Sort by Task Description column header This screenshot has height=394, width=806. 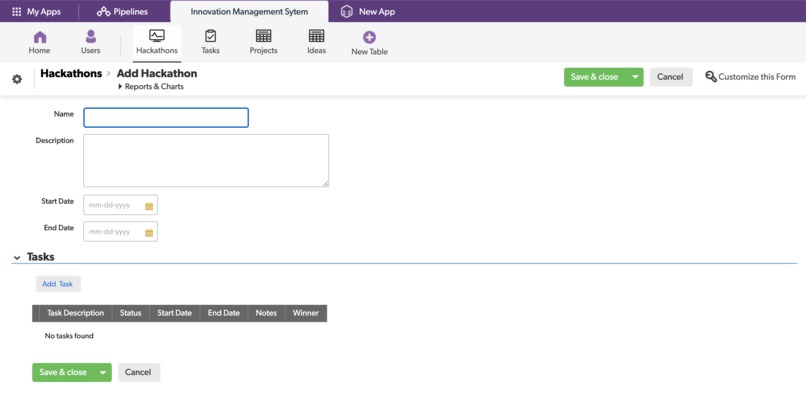[76, 313]
